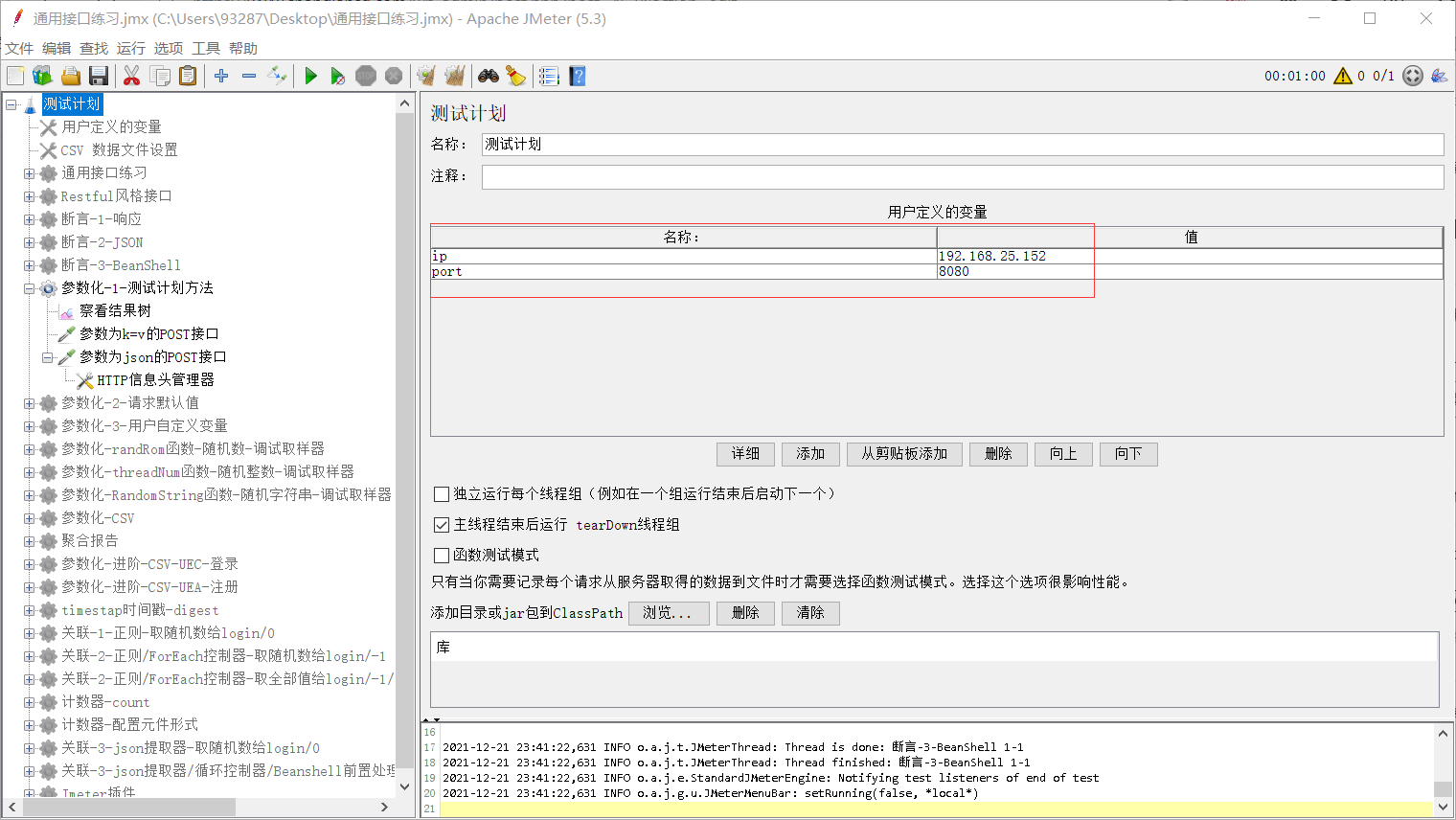Clear all results with double broom icon
The width and height of the screenshot is (1456, 820).
click(455, 76)
